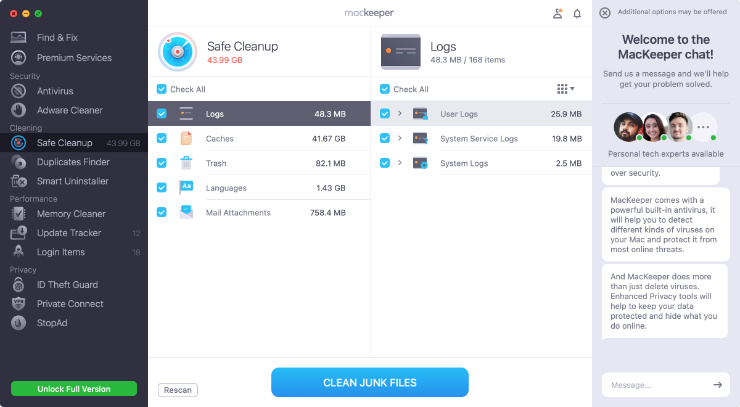740x407 pixels.
Task: Click the Logs header icon
Action: [401, 51]
